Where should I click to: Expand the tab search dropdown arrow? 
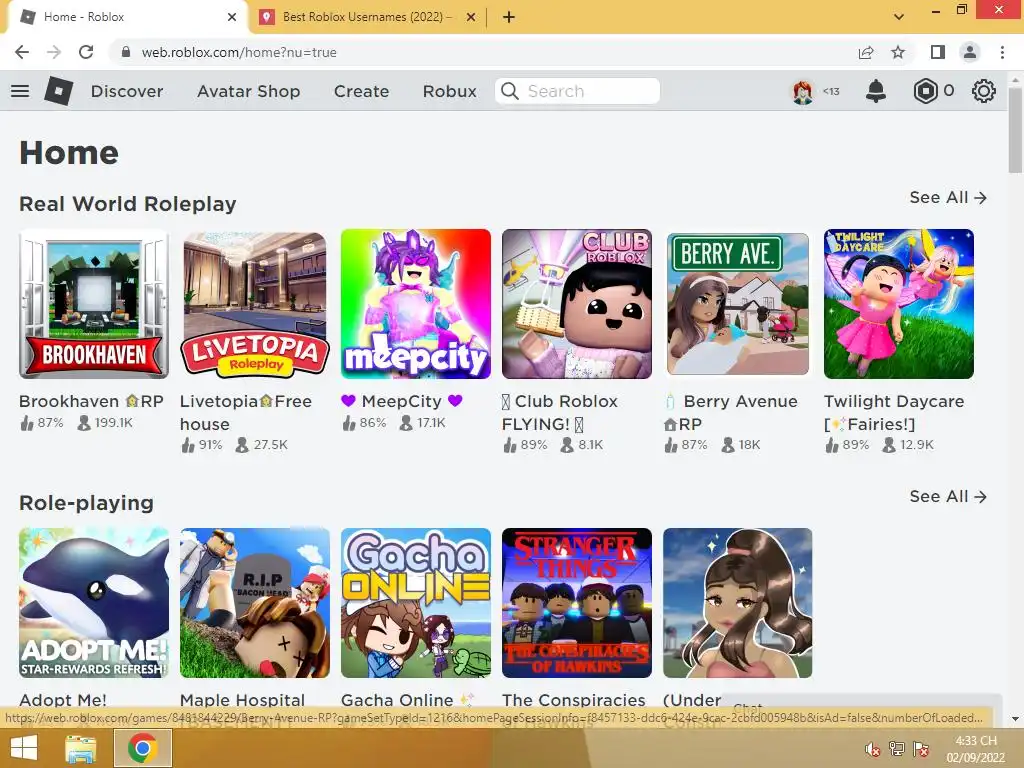[899, 17]
